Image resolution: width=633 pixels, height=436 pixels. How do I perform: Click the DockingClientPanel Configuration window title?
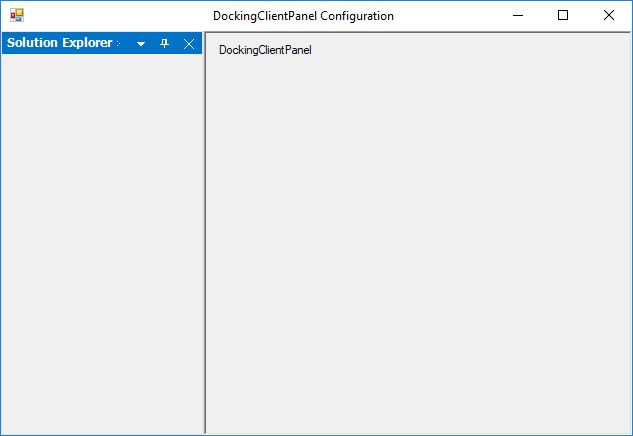303,16
